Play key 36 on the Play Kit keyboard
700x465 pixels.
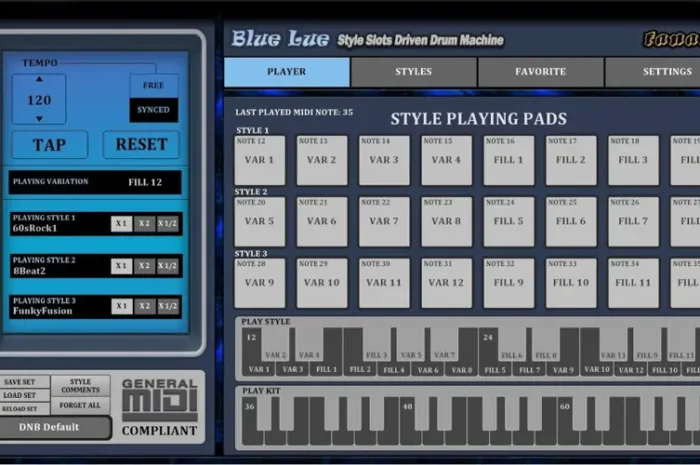pos(252,437)
